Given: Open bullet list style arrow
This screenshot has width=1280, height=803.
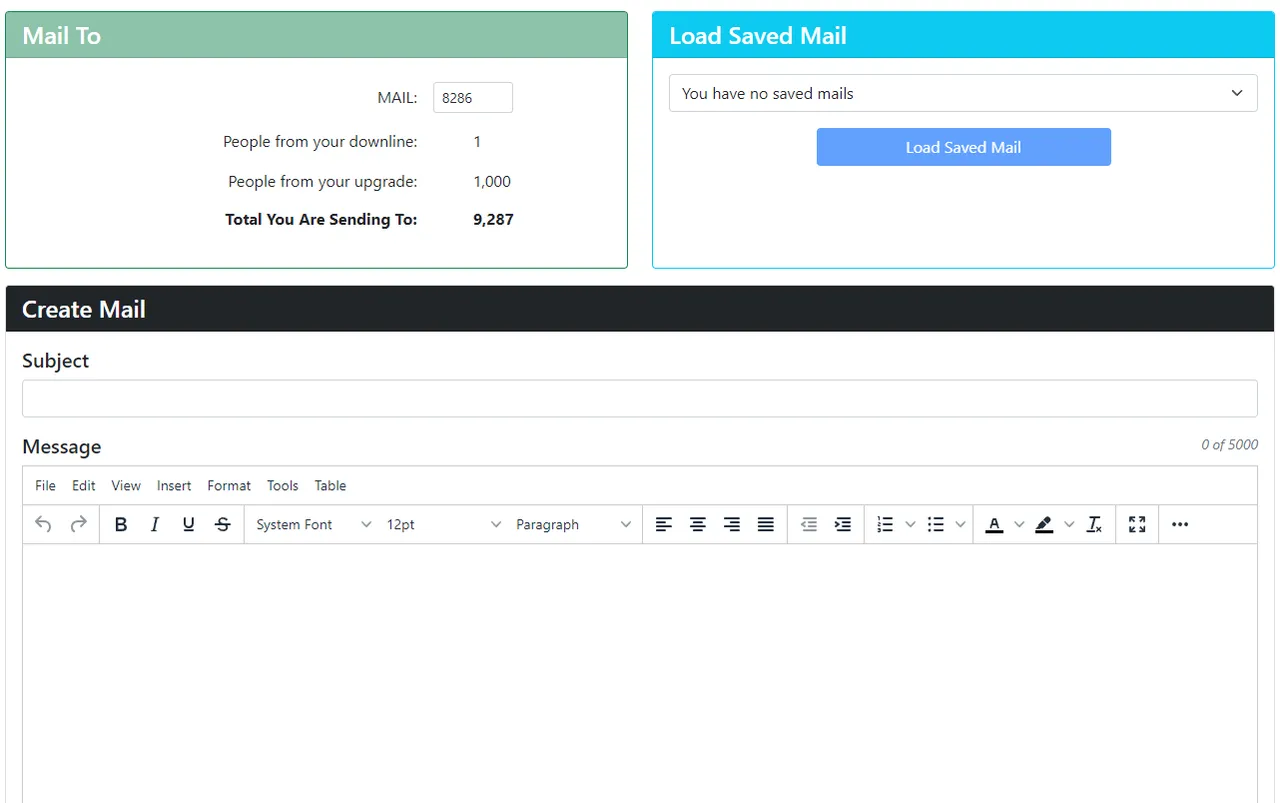Looking at the screenshot, I should (x=961, y=524).
